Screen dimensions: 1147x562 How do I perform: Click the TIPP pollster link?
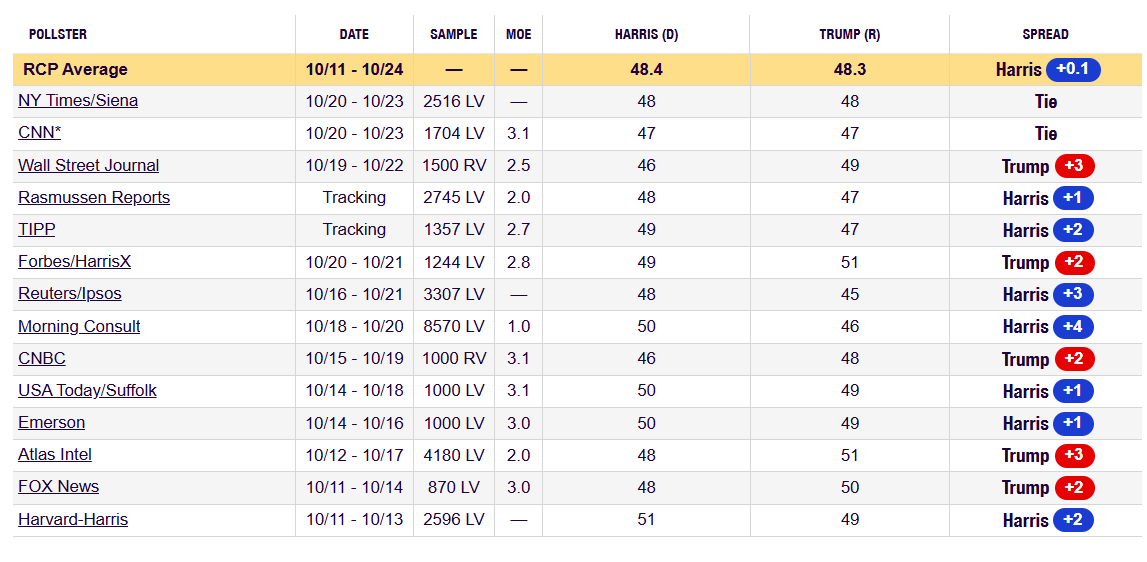(36, 229)
